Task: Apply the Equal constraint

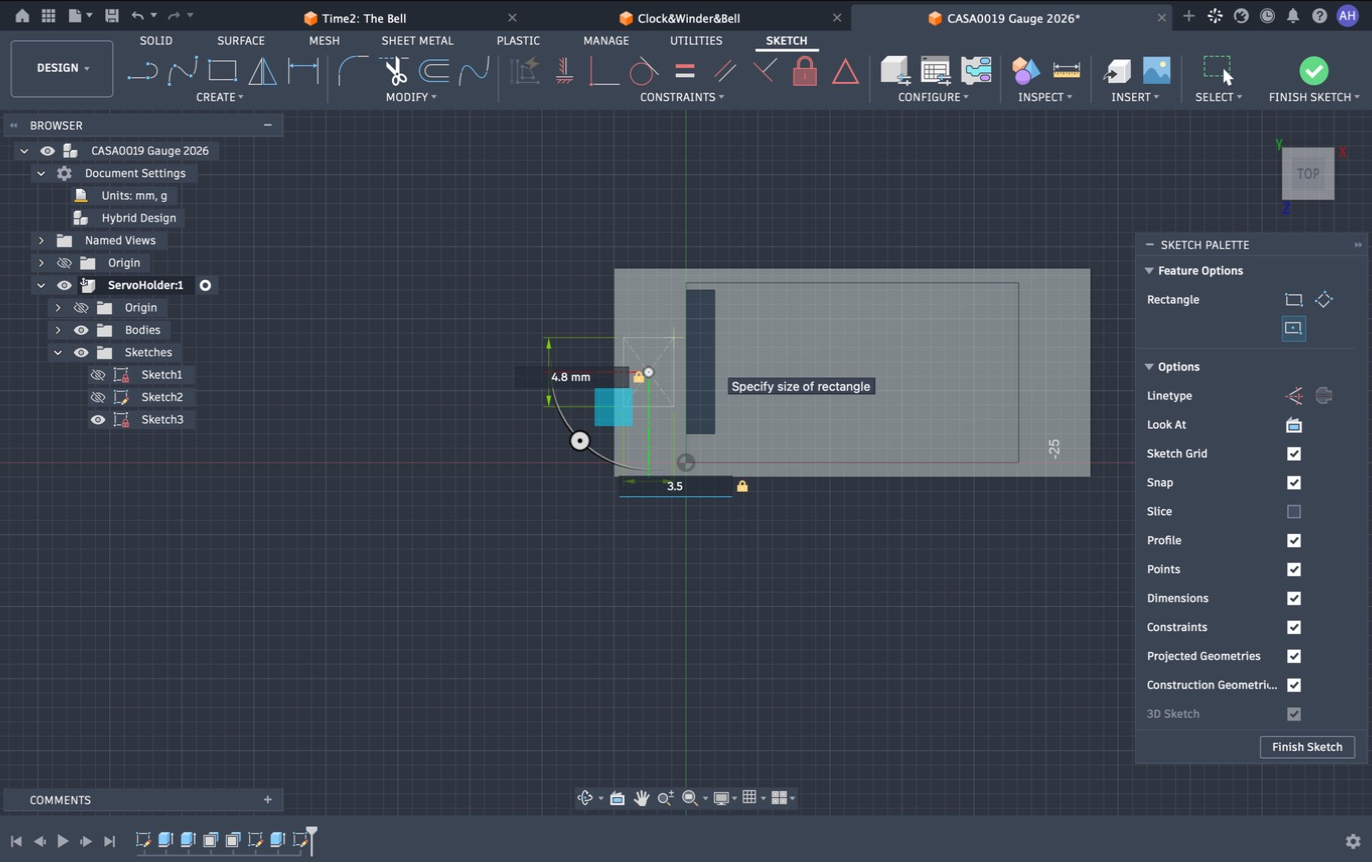Action: tap(685, 71)
